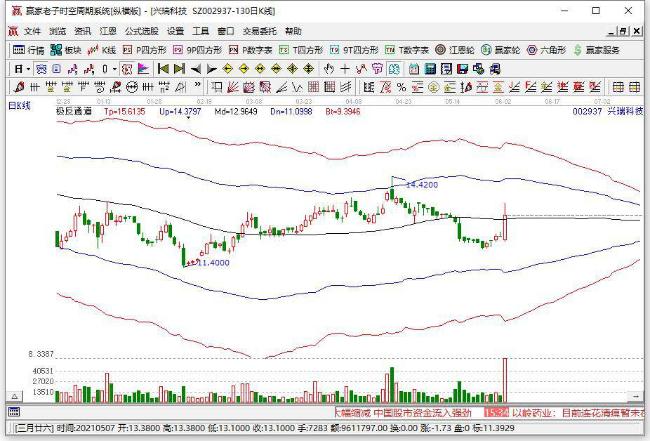
Task: Click the scroll button right of volume pane
Action: pyautogui.click(x=635, y=396)
